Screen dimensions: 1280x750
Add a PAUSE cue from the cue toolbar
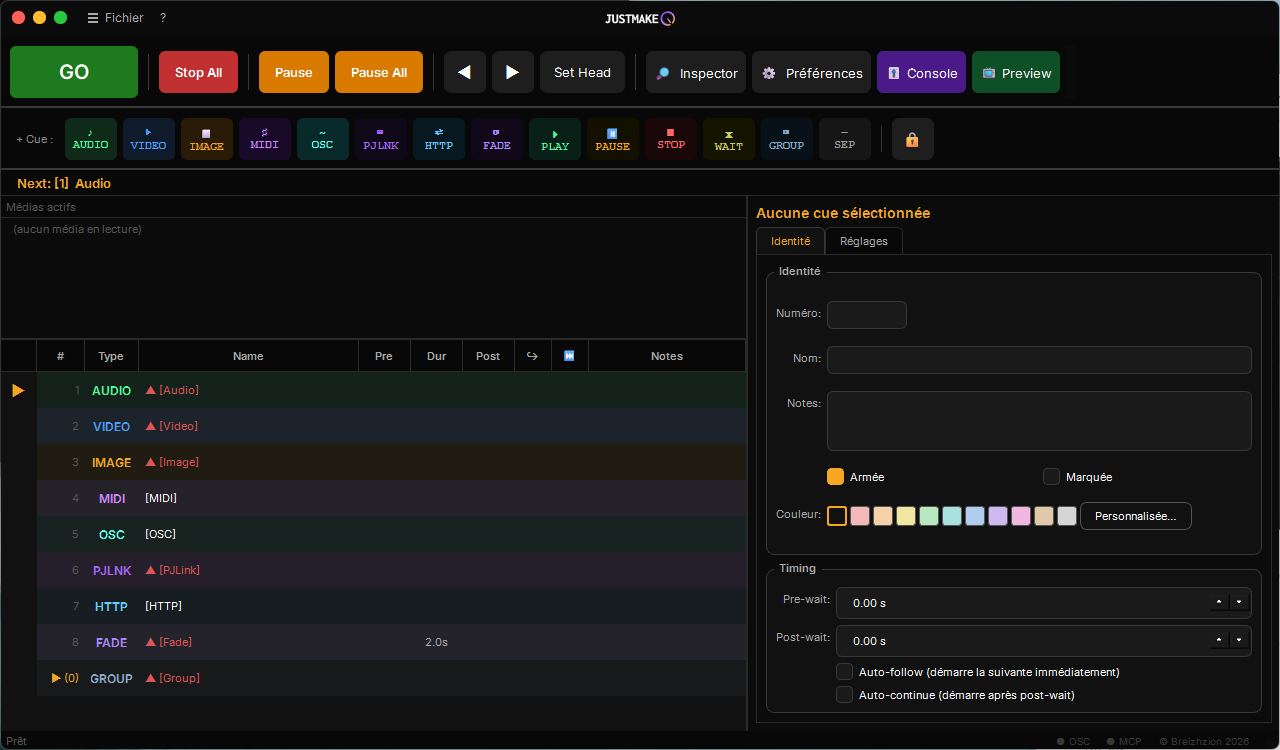tap(613, 139)
